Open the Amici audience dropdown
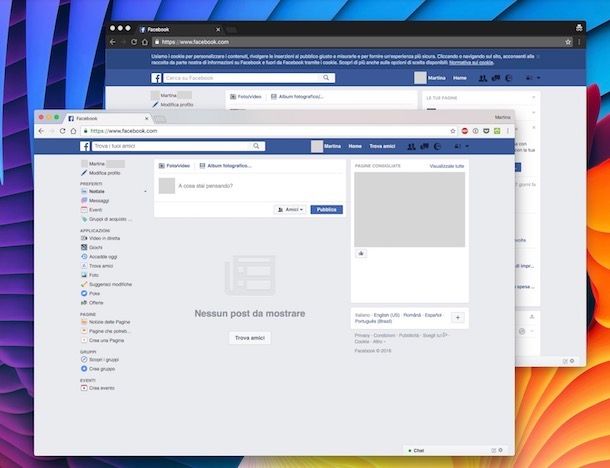The width and height of the screenshot is (610, 468). tap(290, 210)
